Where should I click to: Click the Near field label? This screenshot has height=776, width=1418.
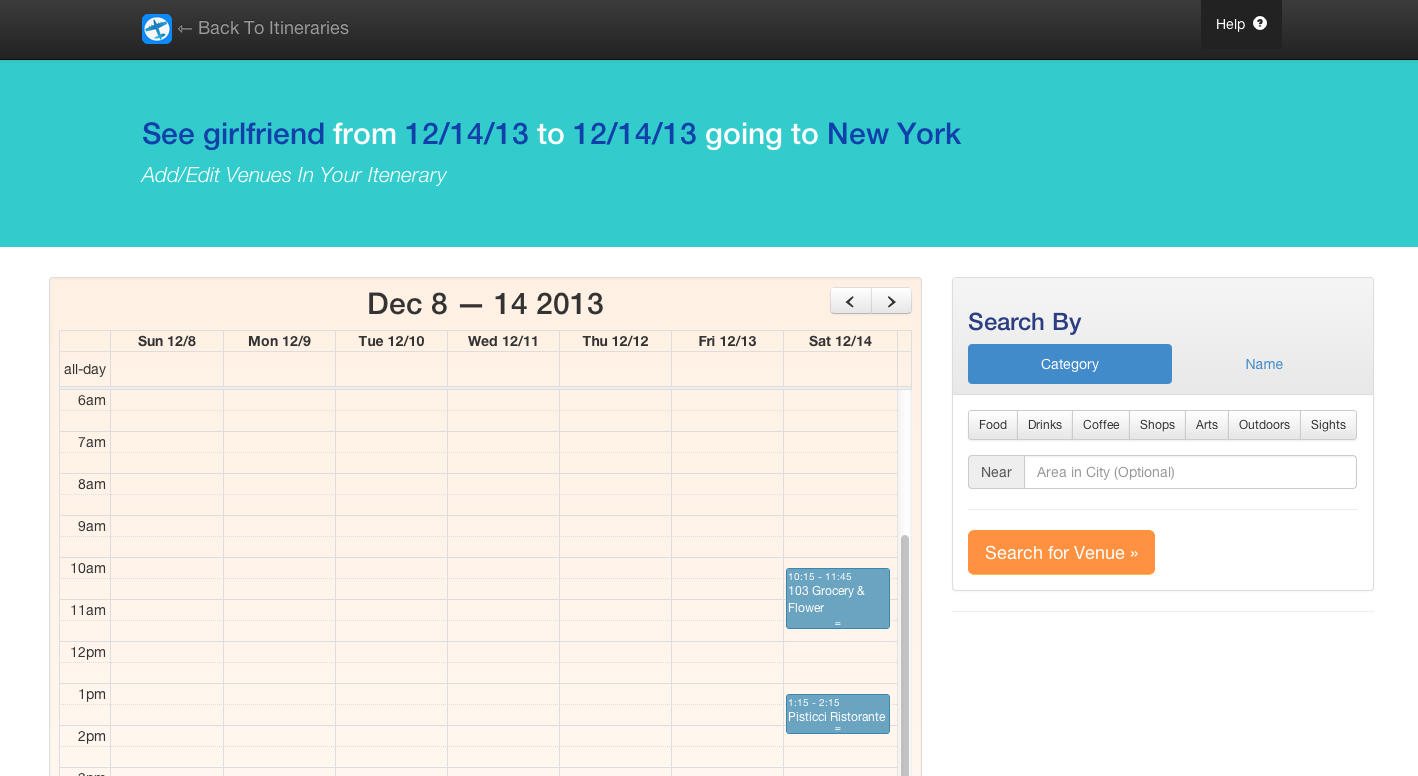(x=996, y=472)
